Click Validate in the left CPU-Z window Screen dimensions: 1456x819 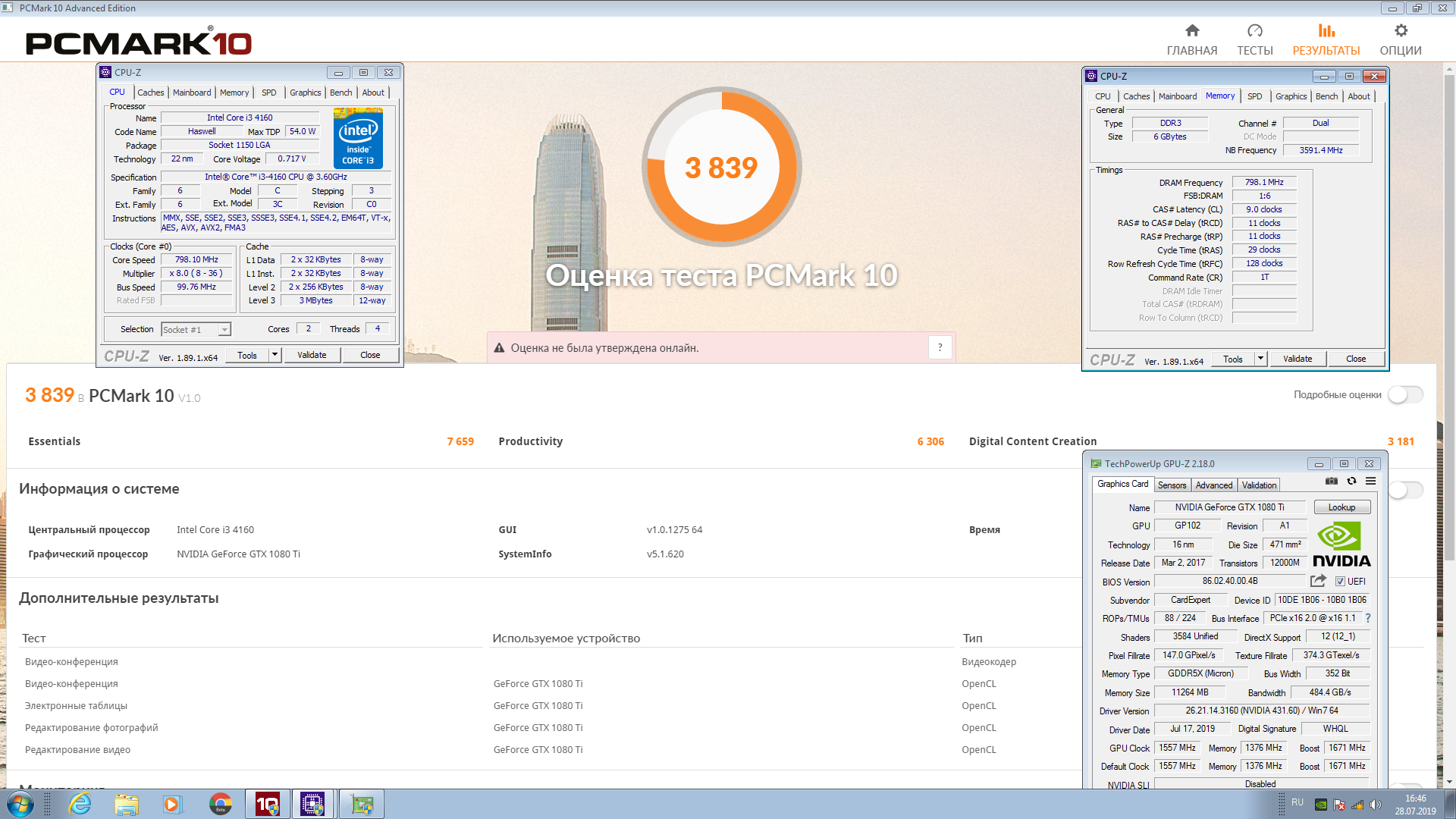[x=312, y=355]
